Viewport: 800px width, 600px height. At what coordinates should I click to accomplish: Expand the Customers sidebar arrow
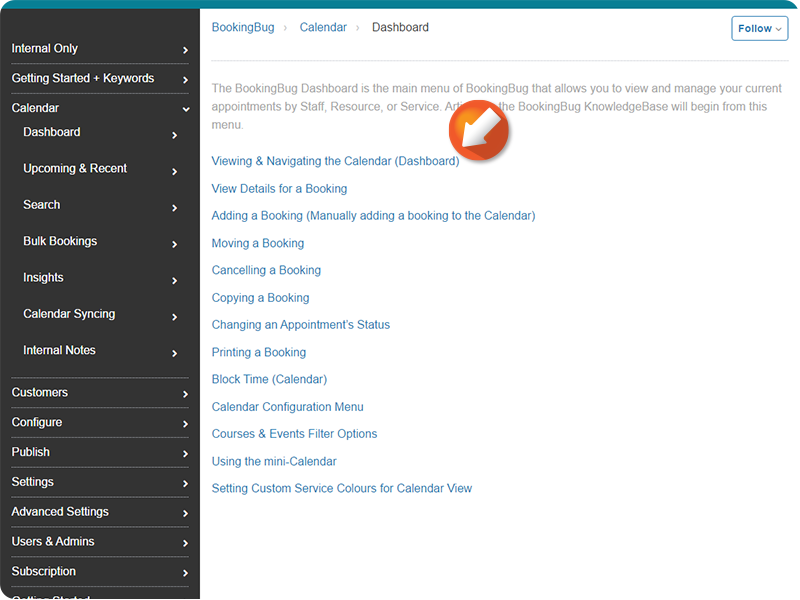point(186,394)
